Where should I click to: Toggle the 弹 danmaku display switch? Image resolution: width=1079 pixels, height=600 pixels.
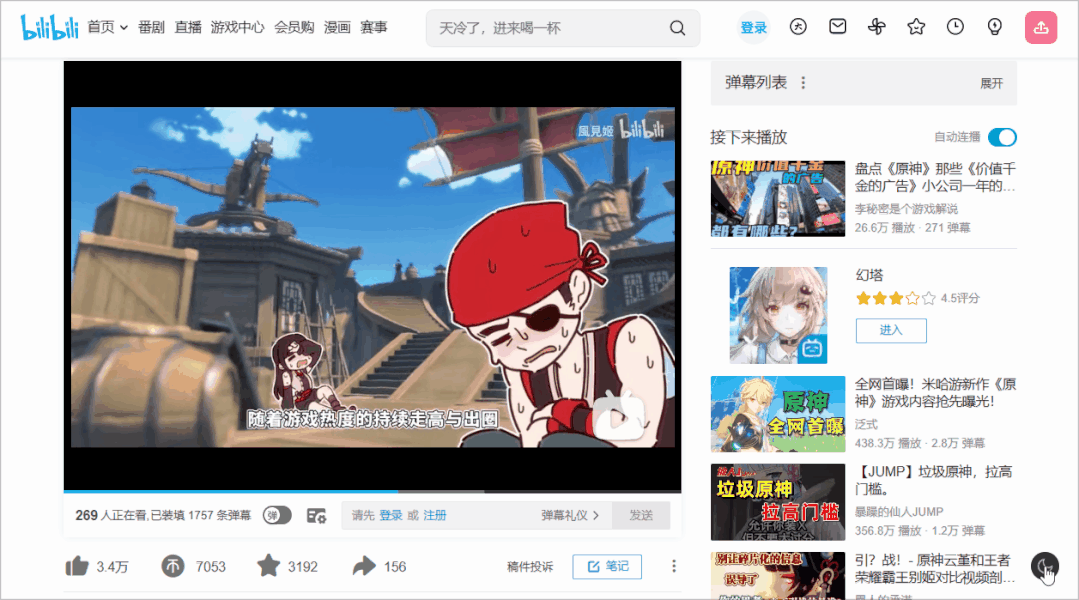coord(277,515)
